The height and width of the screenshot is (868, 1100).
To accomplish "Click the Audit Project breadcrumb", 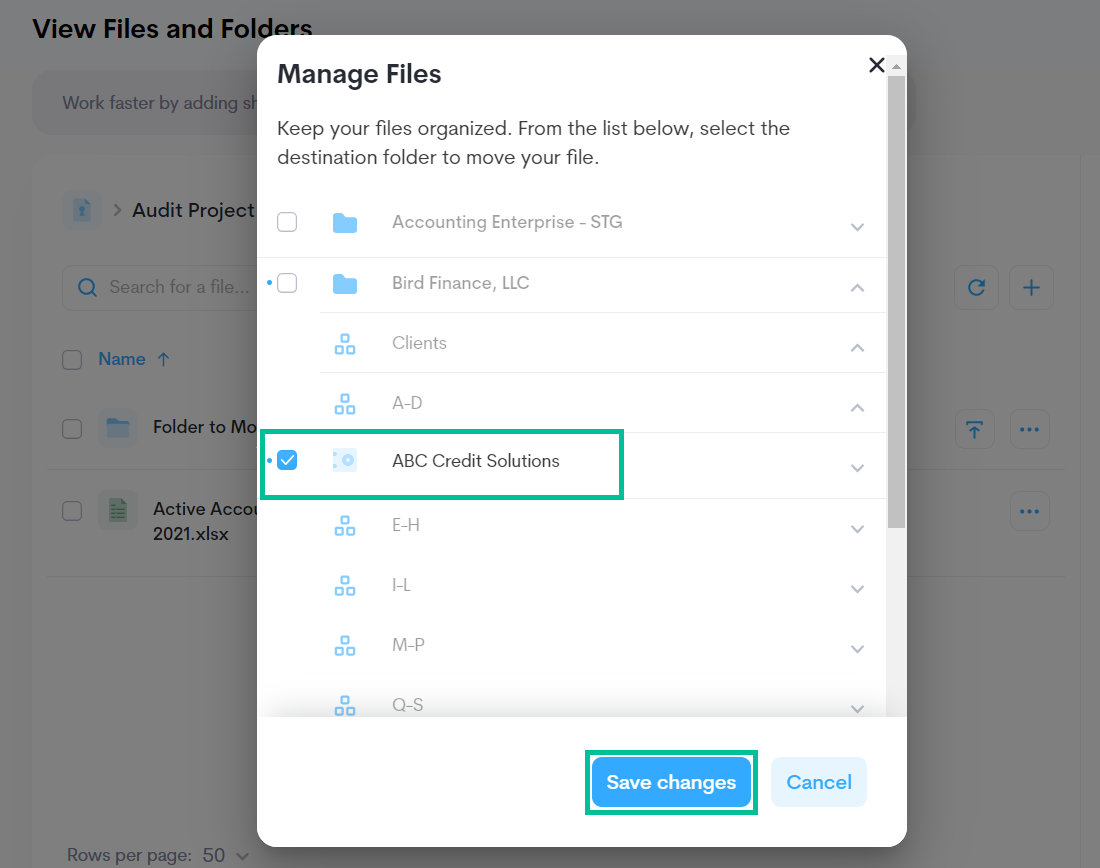I will click(x=193, y=210).
